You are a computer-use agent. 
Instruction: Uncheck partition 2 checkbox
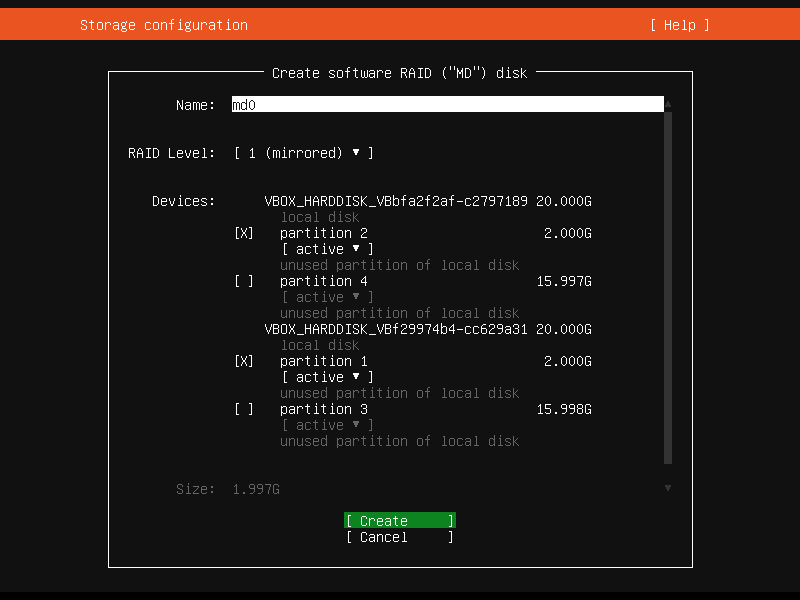244,233
